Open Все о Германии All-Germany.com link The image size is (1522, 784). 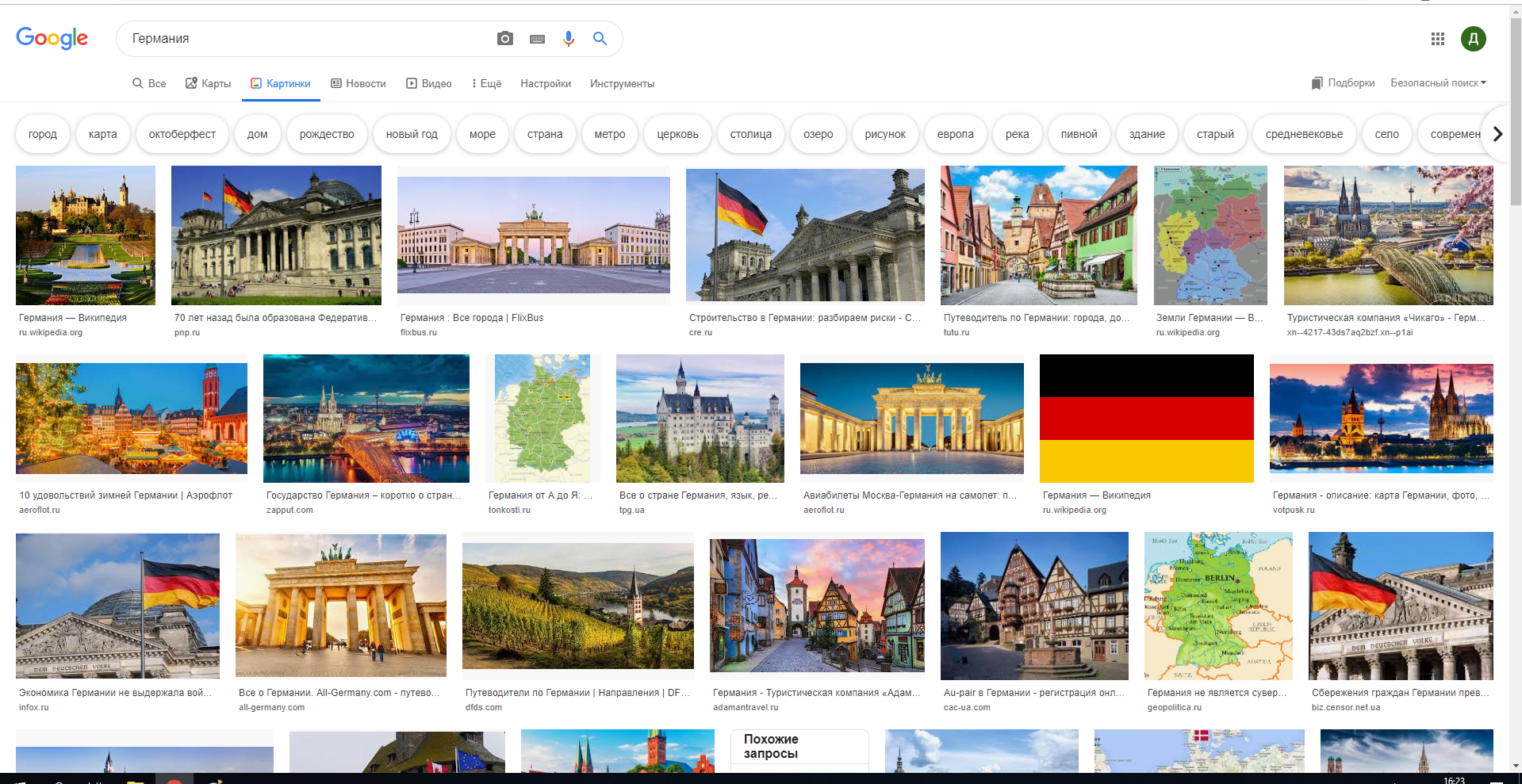(339, 693)
